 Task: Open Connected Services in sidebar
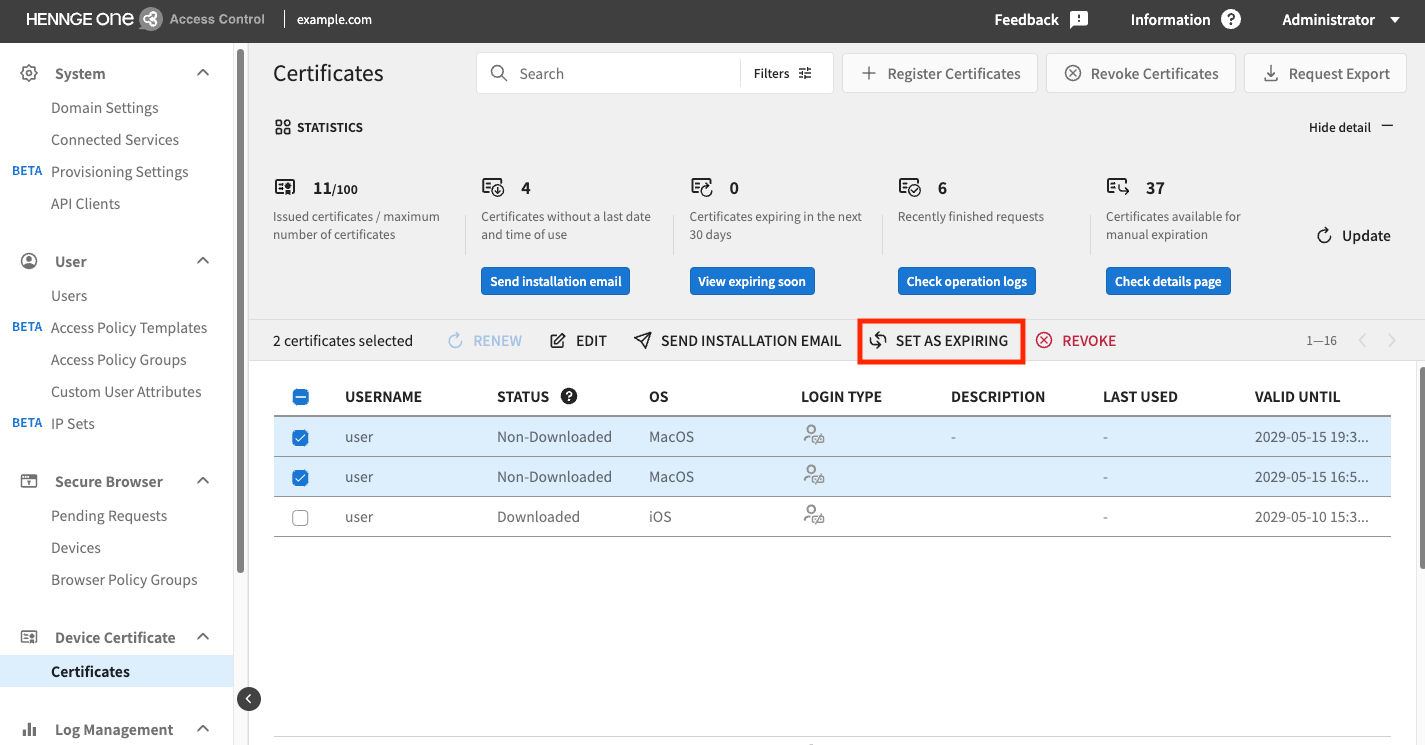[115, 139]
